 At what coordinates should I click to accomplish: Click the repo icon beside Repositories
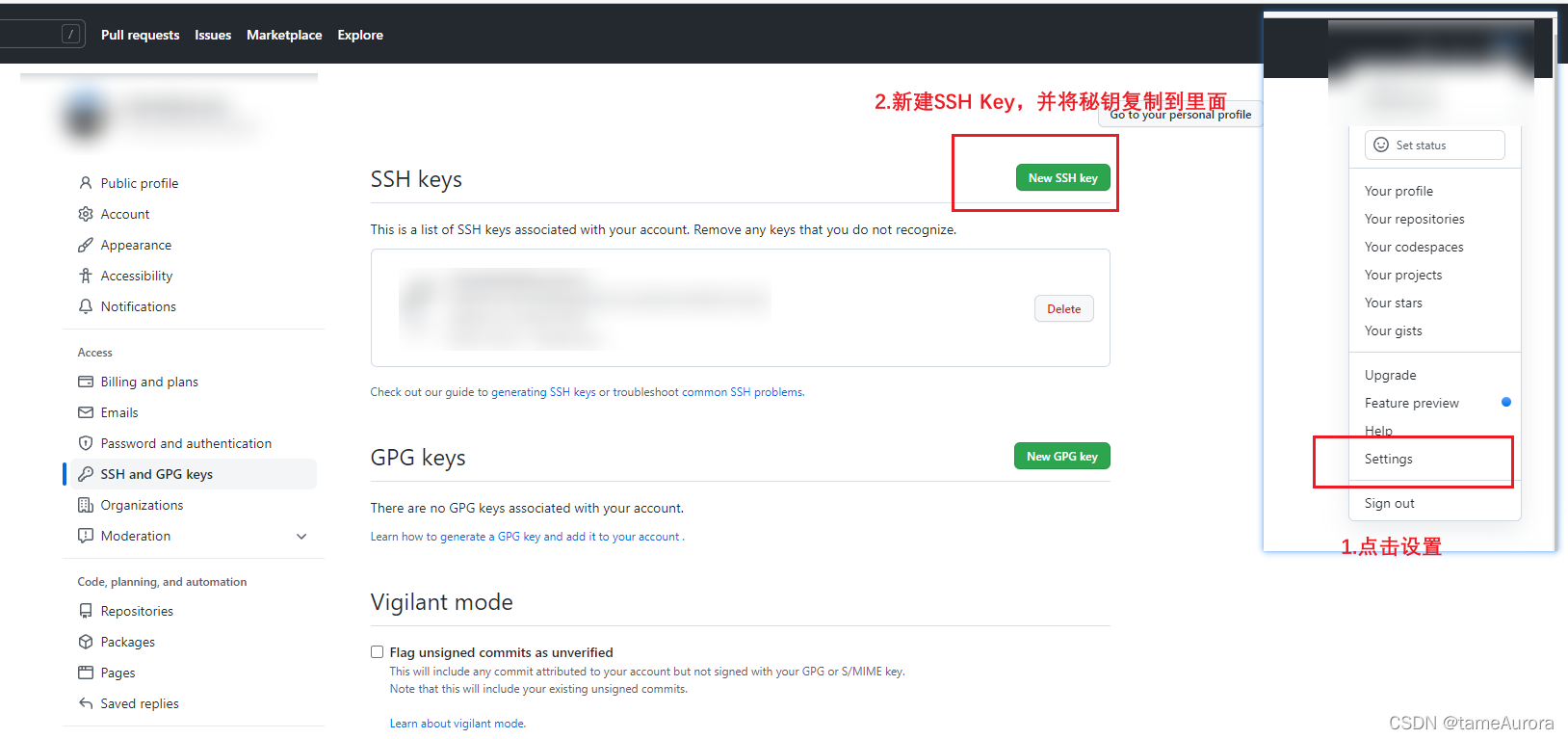(86, 611)
